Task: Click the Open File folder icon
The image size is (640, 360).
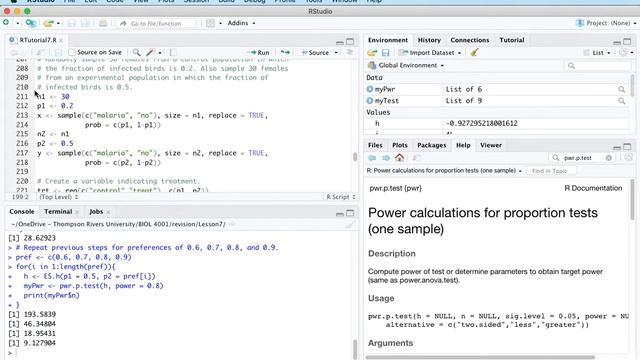Action: (49, 23)
